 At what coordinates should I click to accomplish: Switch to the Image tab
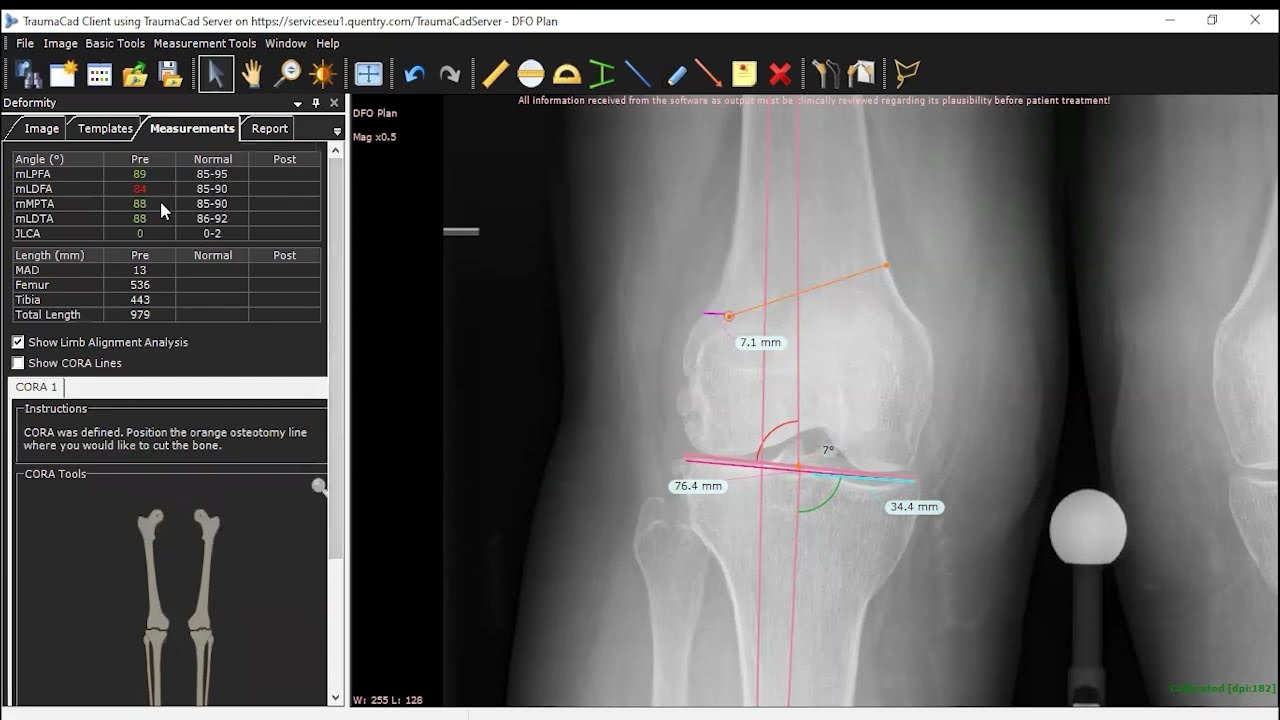tap(41, 128)
